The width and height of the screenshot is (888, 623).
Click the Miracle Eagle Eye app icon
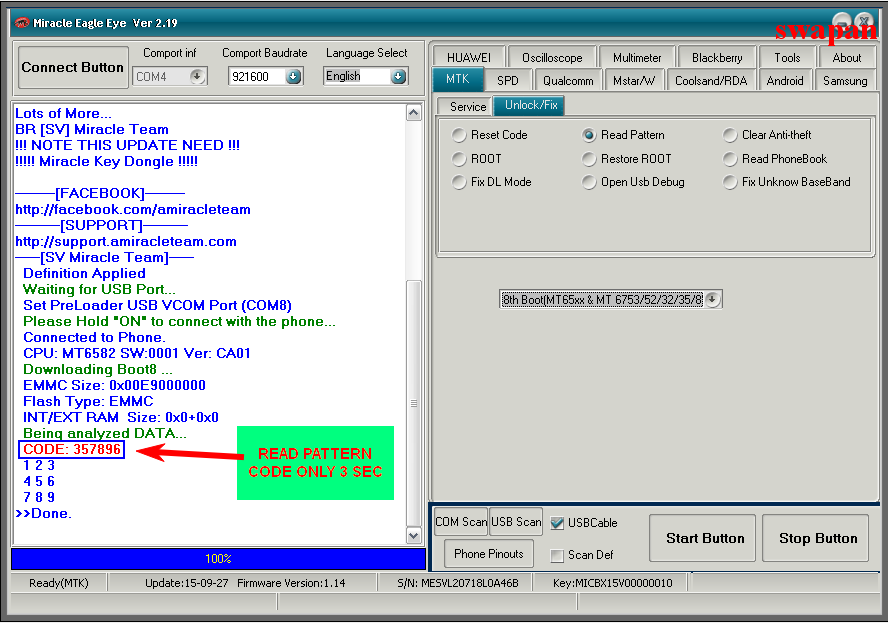(22, 23)
